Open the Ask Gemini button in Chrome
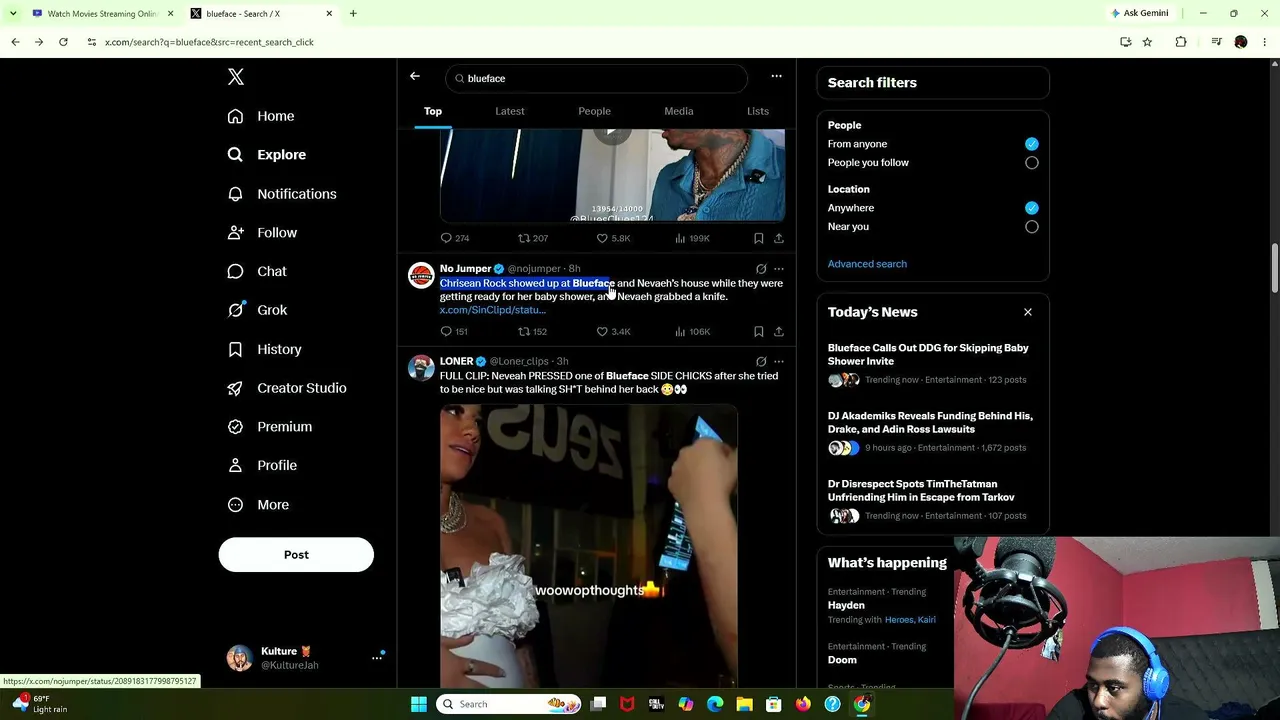1280x720 pixels. [1140, 13]
